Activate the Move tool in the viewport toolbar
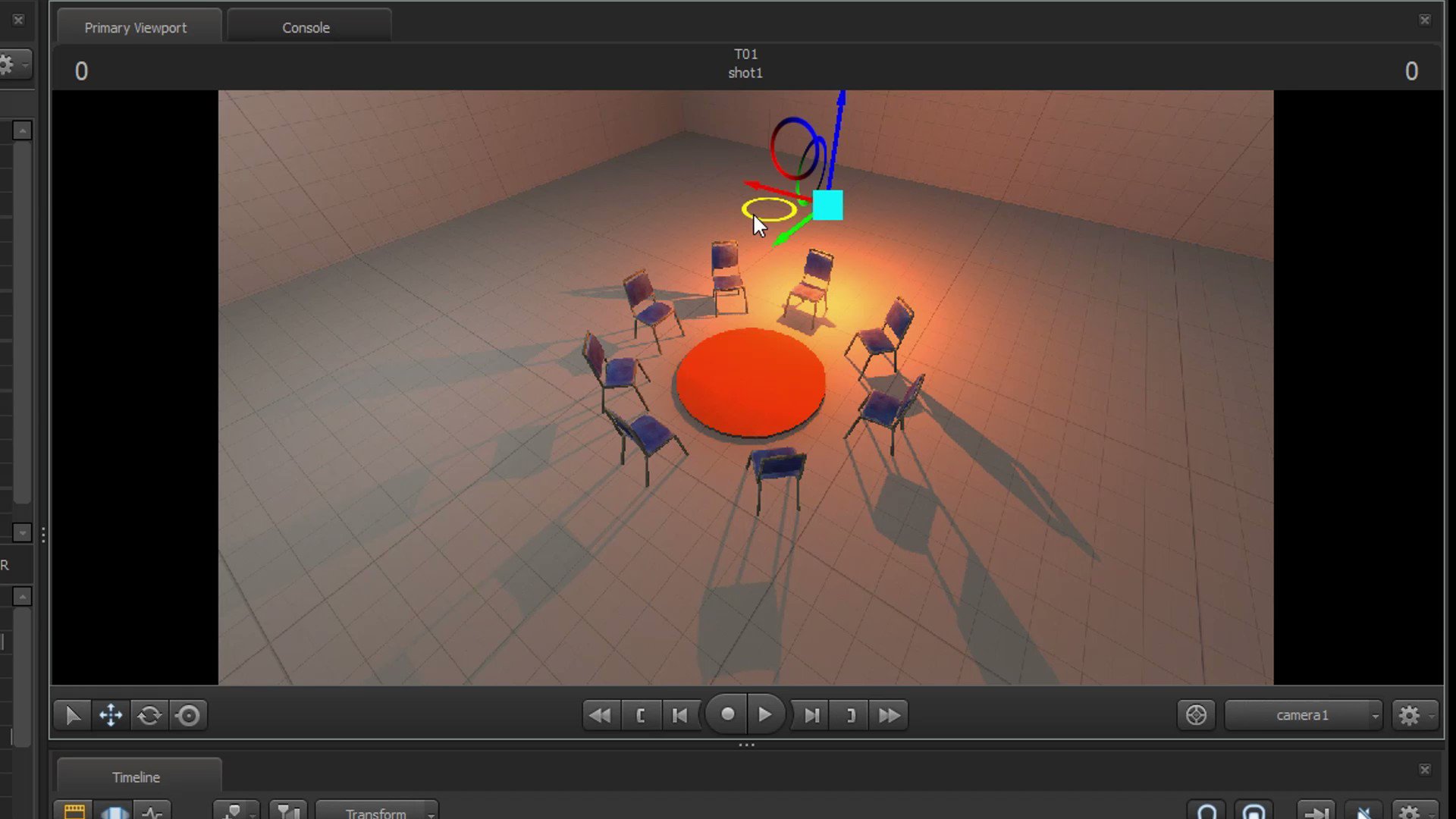1456x819 pixels. tap(111, 714)
